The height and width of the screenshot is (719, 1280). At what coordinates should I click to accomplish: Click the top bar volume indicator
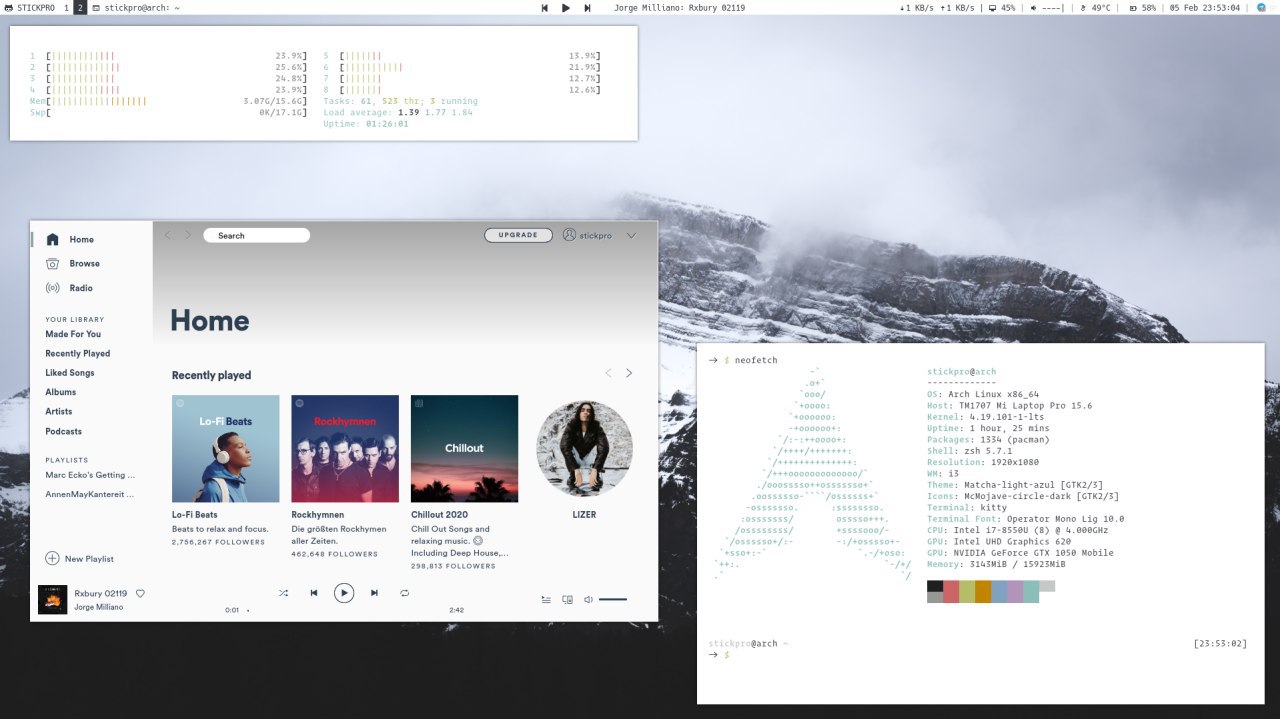1047,7
